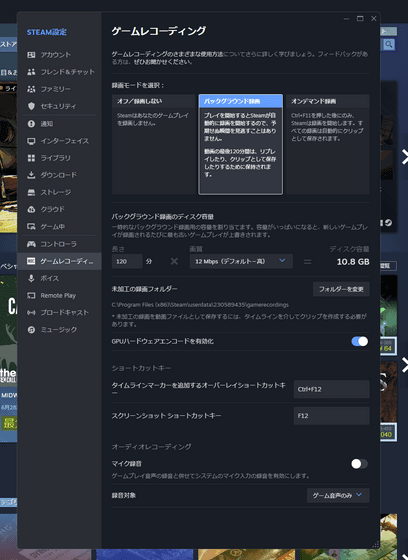Click the 通知 alert icon

(x=31, y=124)
